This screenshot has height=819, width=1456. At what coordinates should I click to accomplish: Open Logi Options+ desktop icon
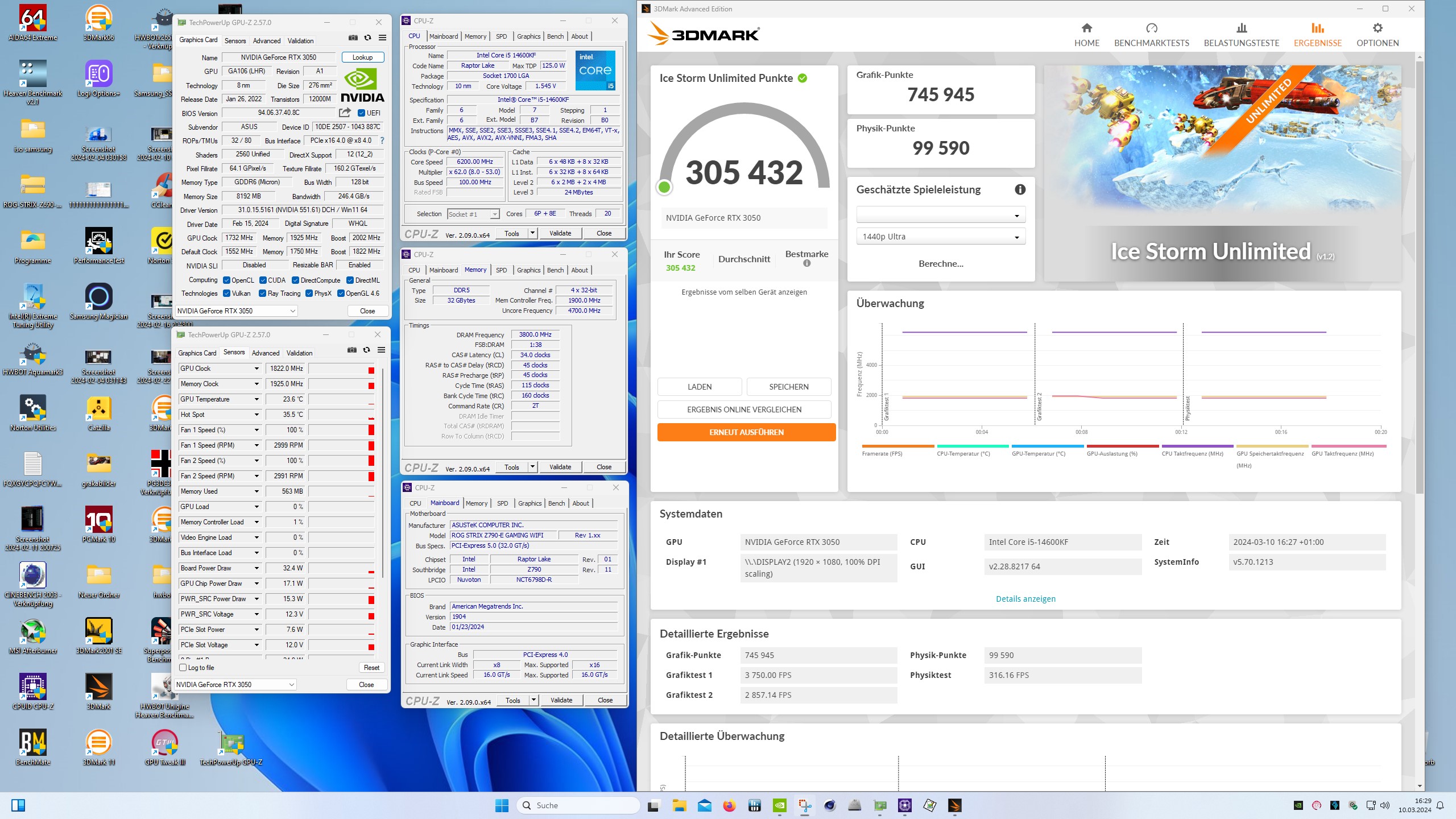click(98, 78)
